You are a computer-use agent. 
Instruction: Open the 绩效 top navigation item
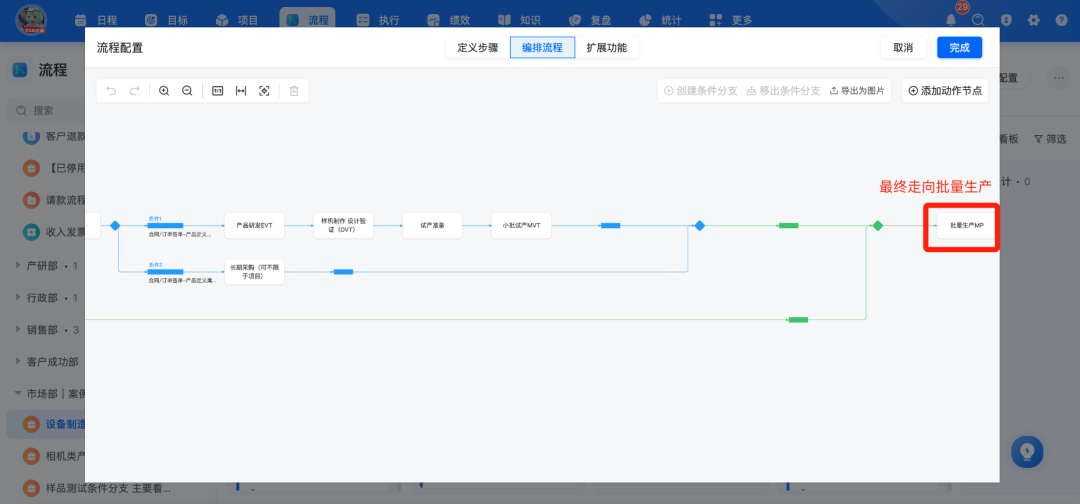point(448,20)
